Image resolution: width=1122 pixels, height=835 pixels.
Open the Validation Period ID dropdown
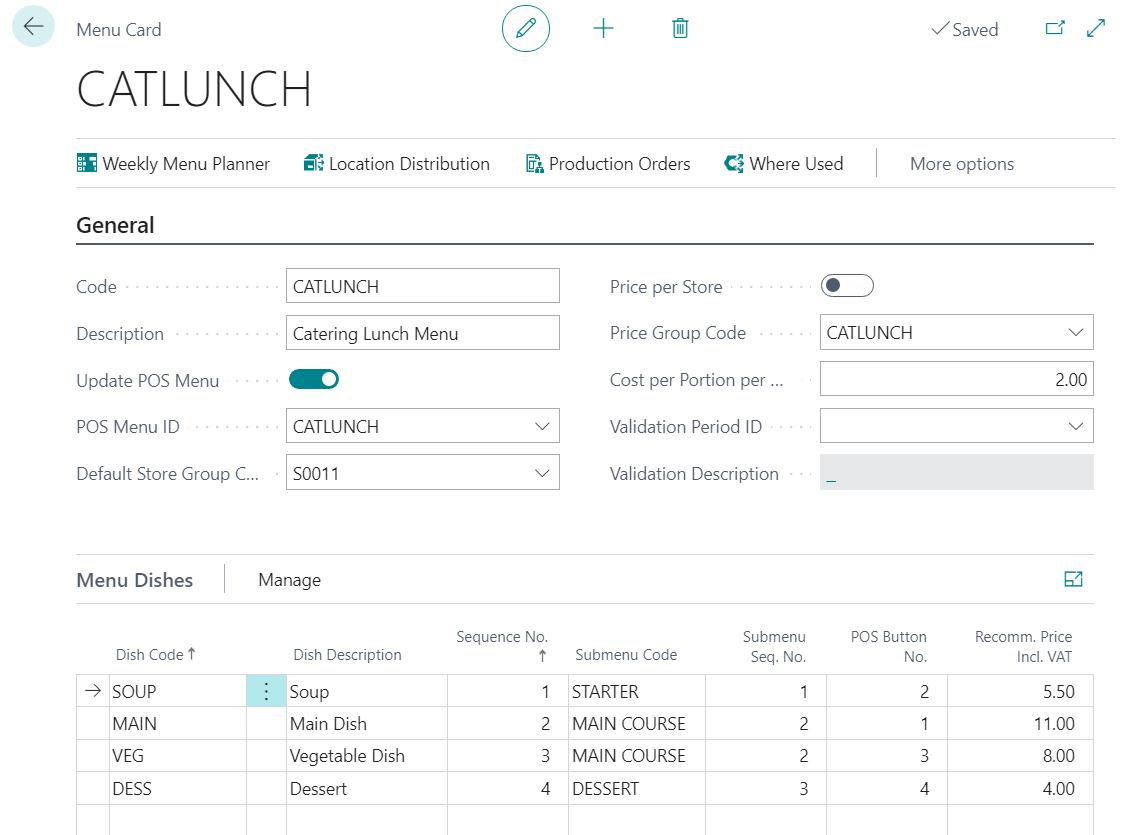(1075, 426)
